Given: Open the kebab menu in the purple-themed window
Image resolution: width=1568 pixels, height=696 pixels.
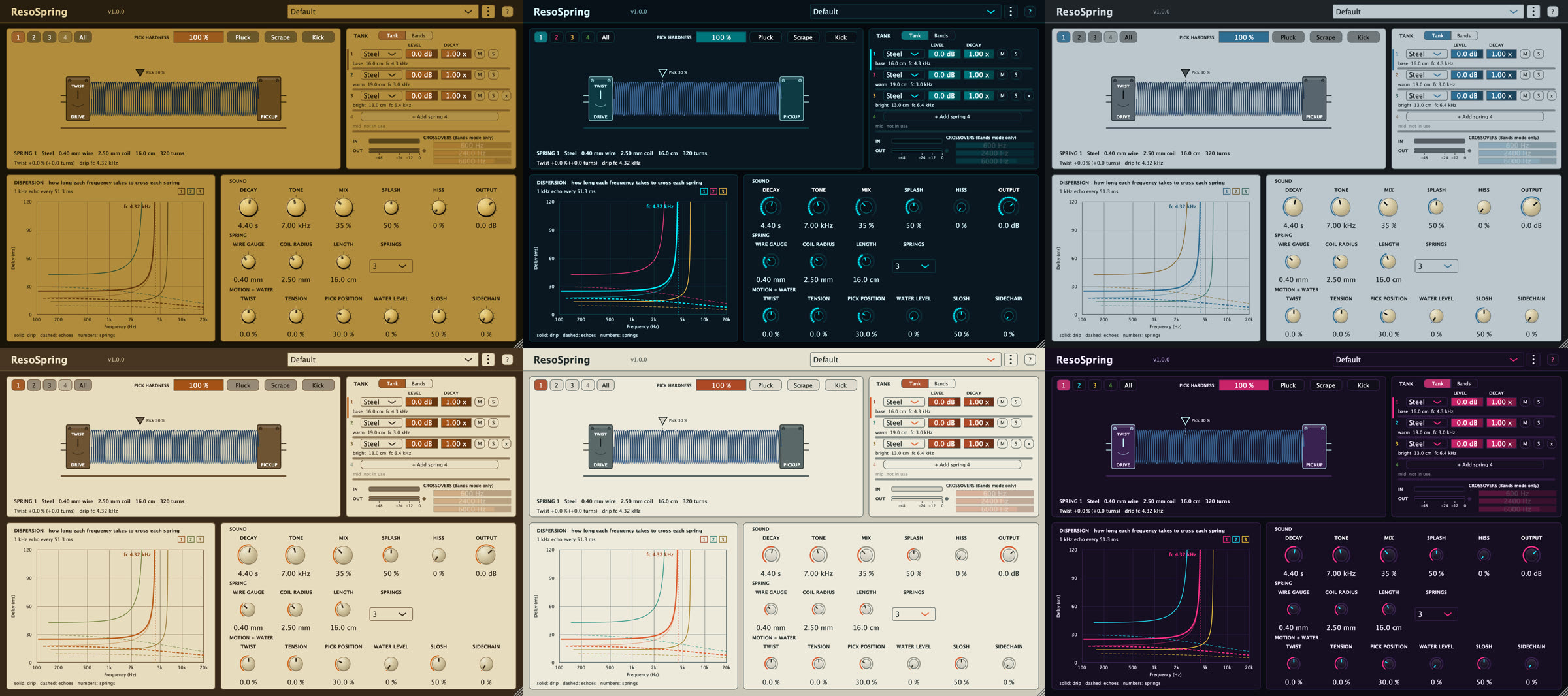Looking at the screenshot, I should coord(1533,360).
